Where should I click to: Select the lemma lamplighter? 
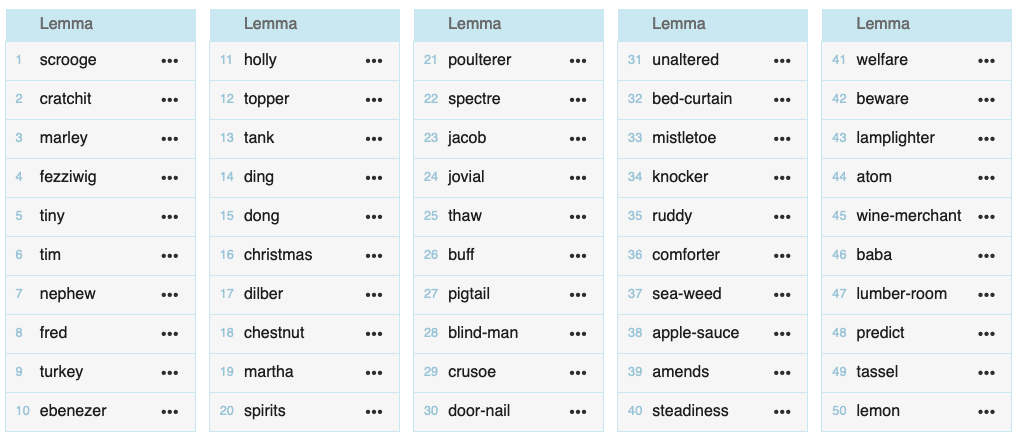(x=895, y=138)
